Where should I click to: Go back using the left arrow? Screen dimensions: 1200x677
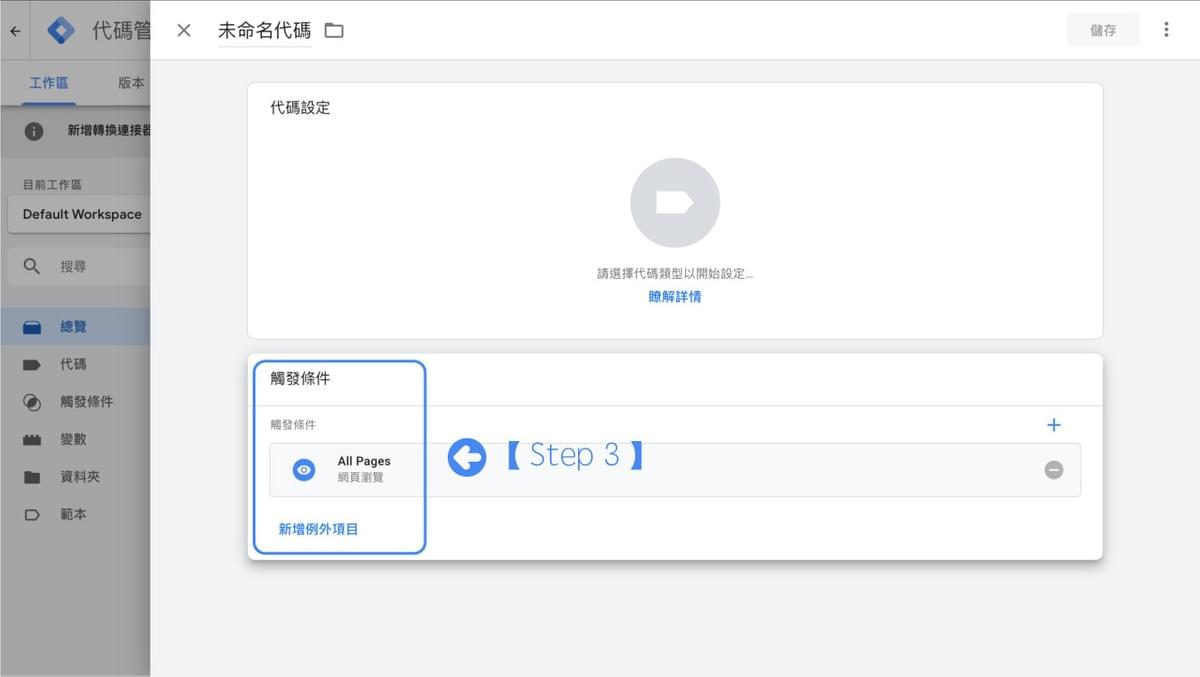[15, 31]
